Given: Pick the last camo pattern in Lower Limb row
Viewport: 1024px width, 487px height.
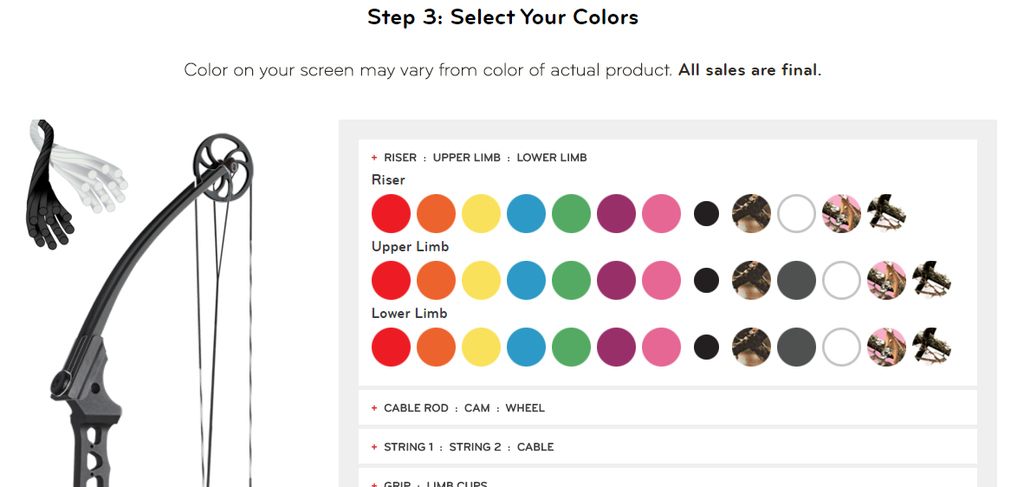Looking at the screenshot, I should (931, 347).
